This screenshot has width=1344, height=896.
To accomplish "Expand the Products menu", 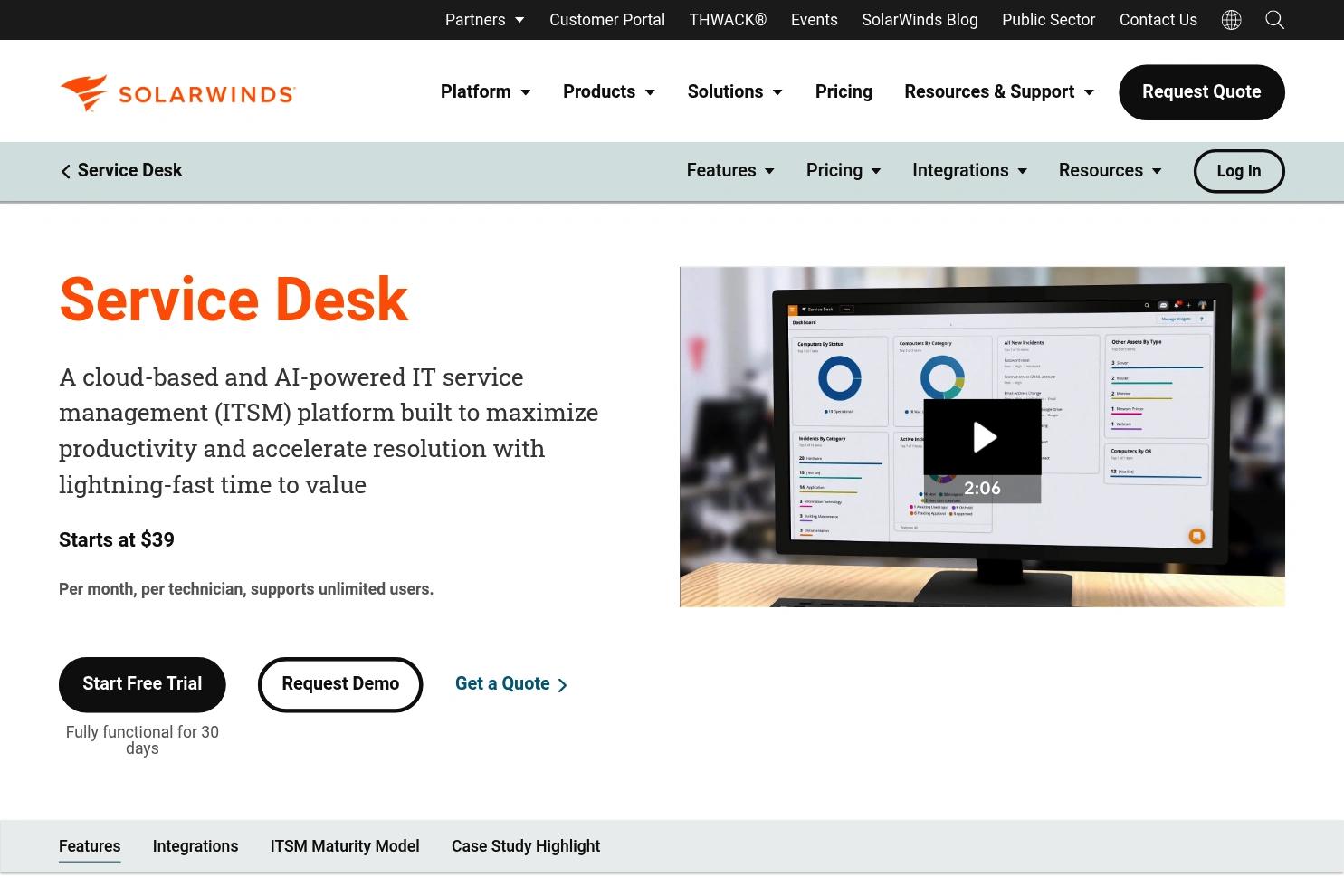I will click(x=608, y=91).
